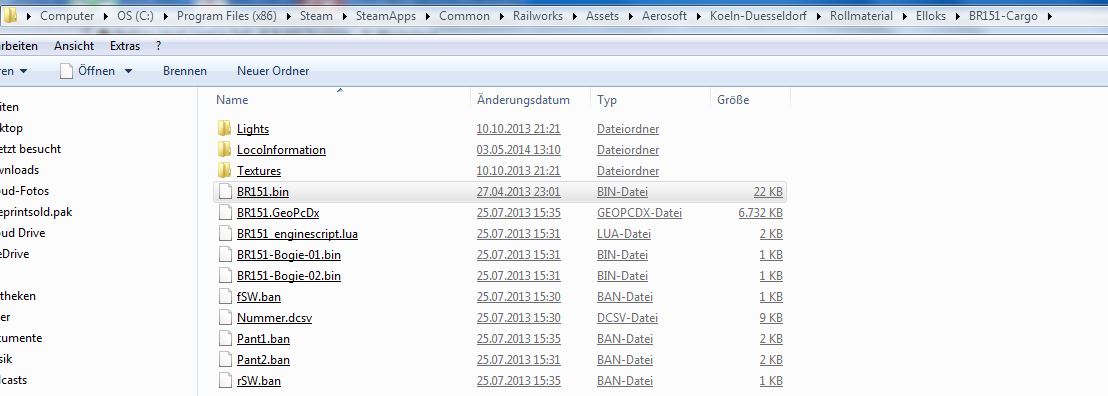Screen dimensions: 1108x396
Task: Select the BR151.bin file icon
Action: (x=225, y=192)
